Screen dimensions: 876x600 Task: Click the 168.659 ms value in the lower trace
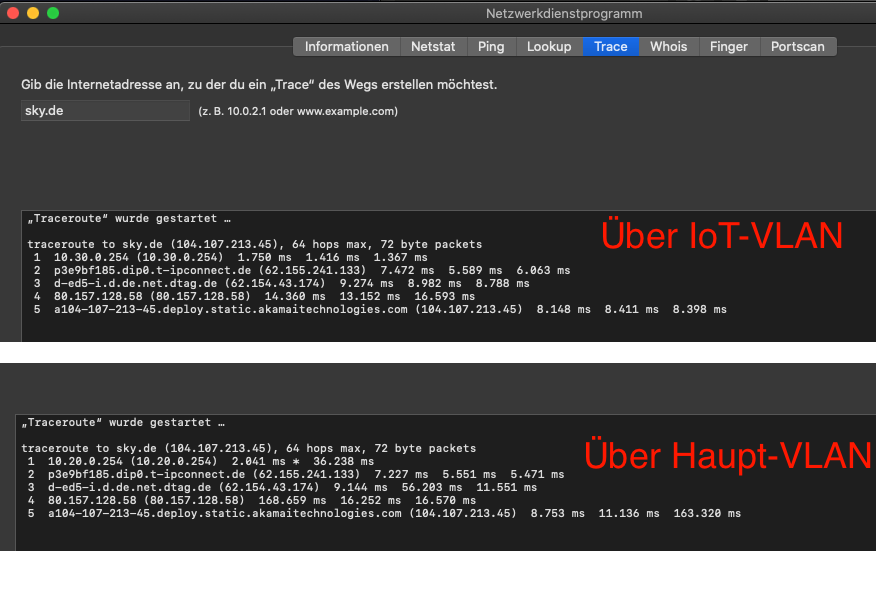tap(292, 501)
